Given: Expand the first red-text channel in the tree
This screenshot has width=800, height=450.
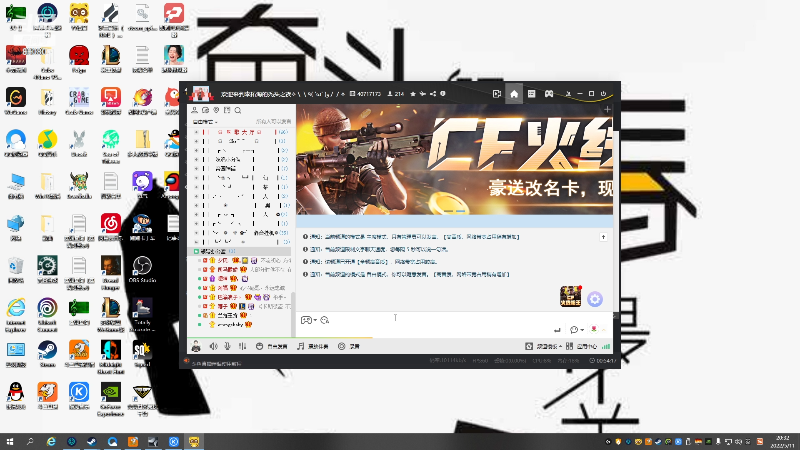Looking at the screenshot, I should pyautogui.click(x=196, y=132).
